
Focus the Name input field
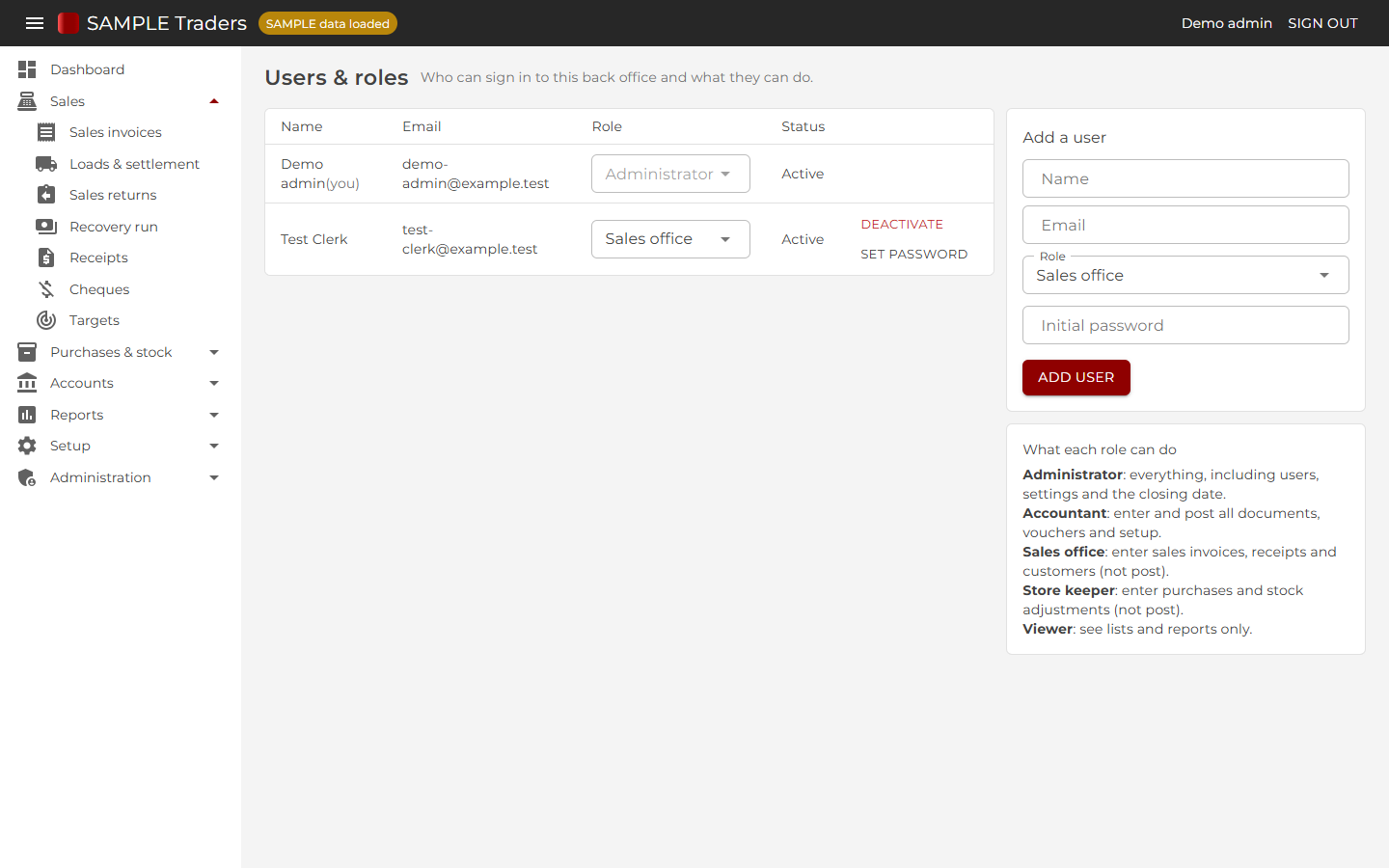coord(1185,178)
